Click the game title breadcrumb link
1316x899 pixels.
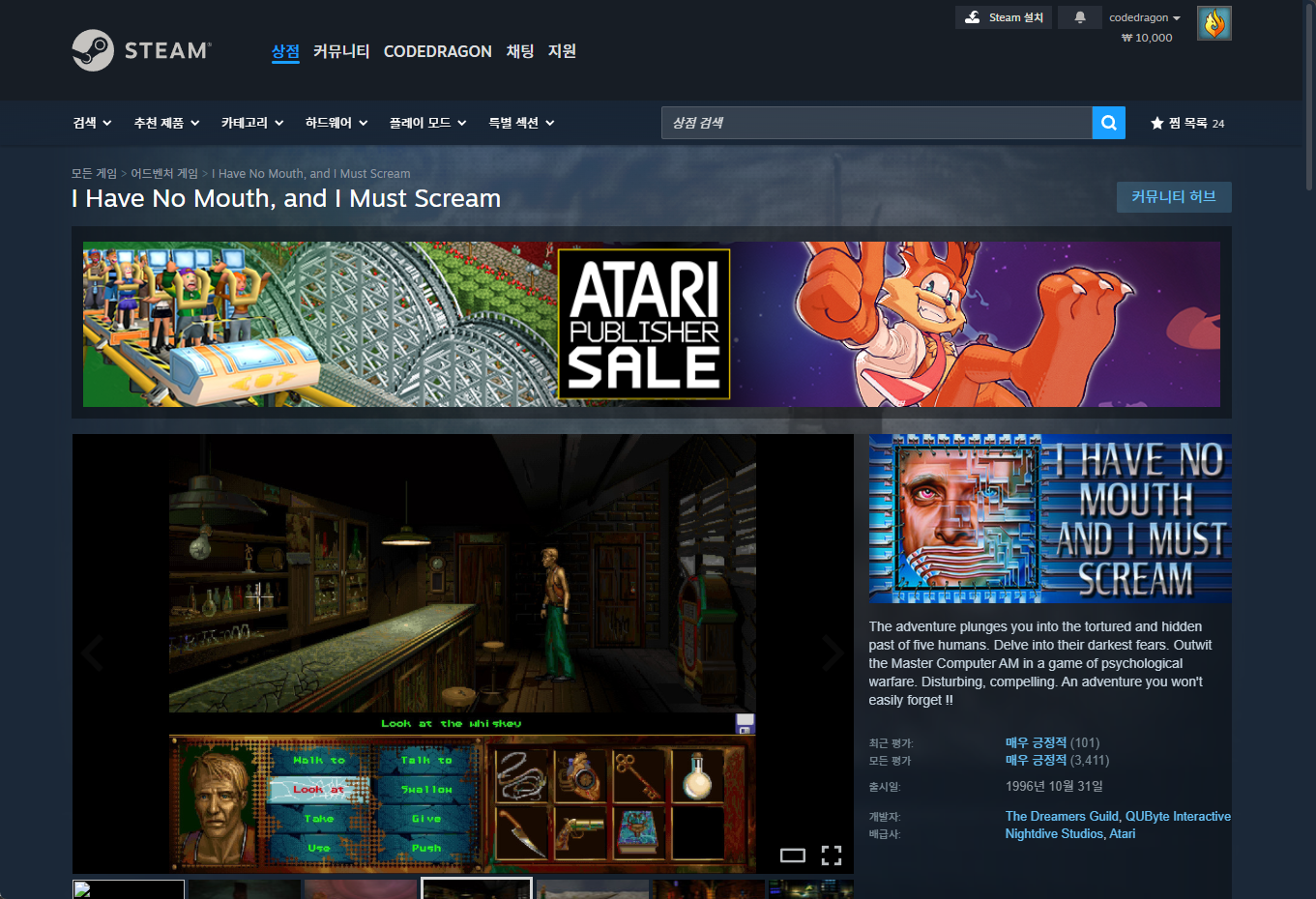tap(310, 174)
